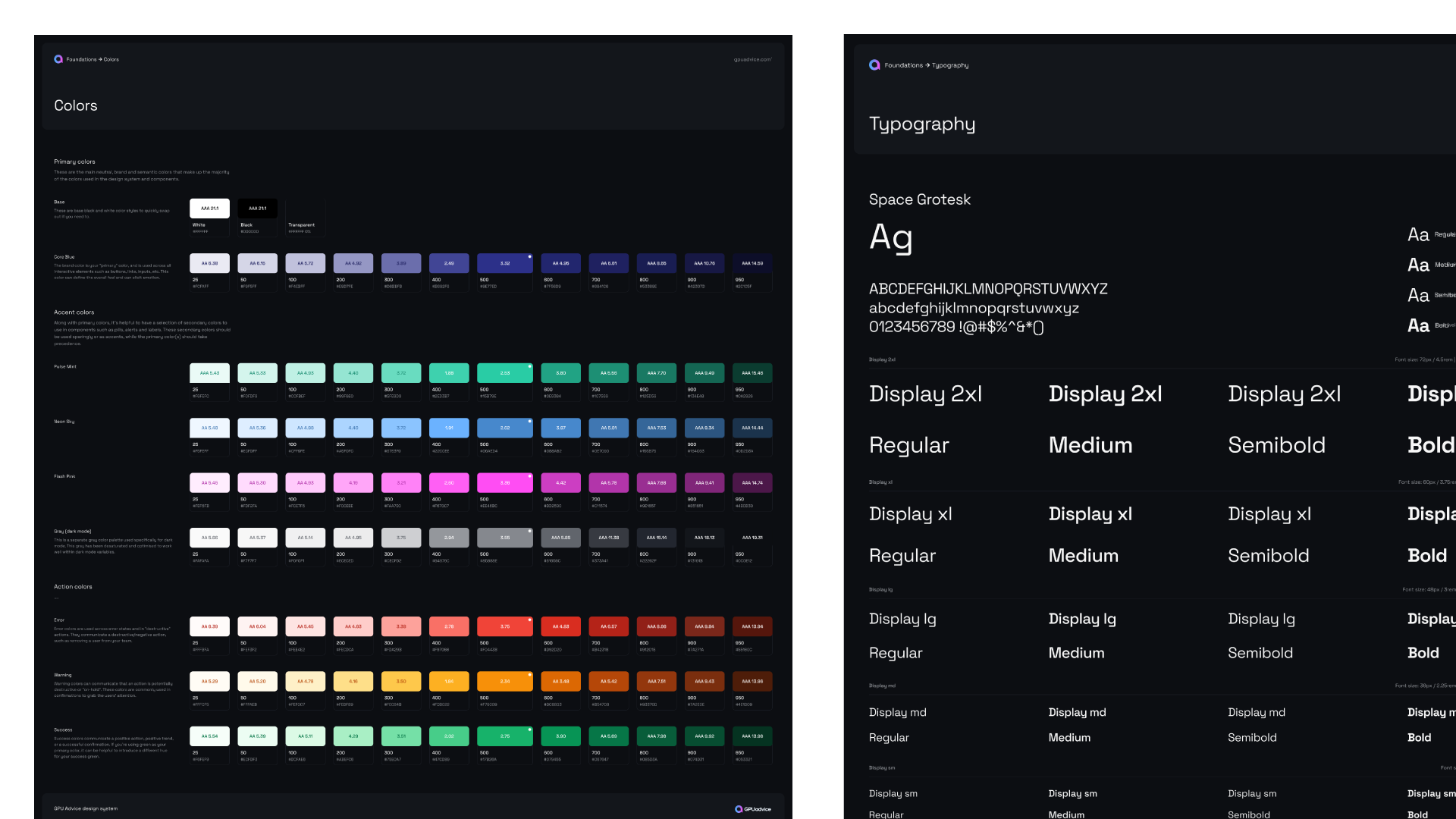Click the GPUadvice logo in the footer
Image resolution: width=1456 pixels, height=819 pixels.
point(752,809)
